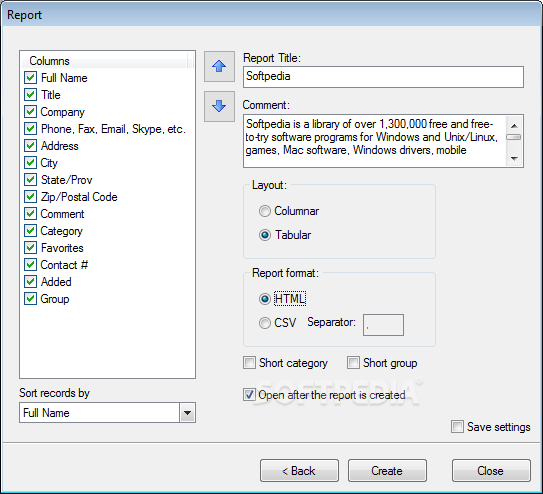Toggle the Added column checkbox
The height and width of the screenshot is (494, 543).
(x=30, y=281)
